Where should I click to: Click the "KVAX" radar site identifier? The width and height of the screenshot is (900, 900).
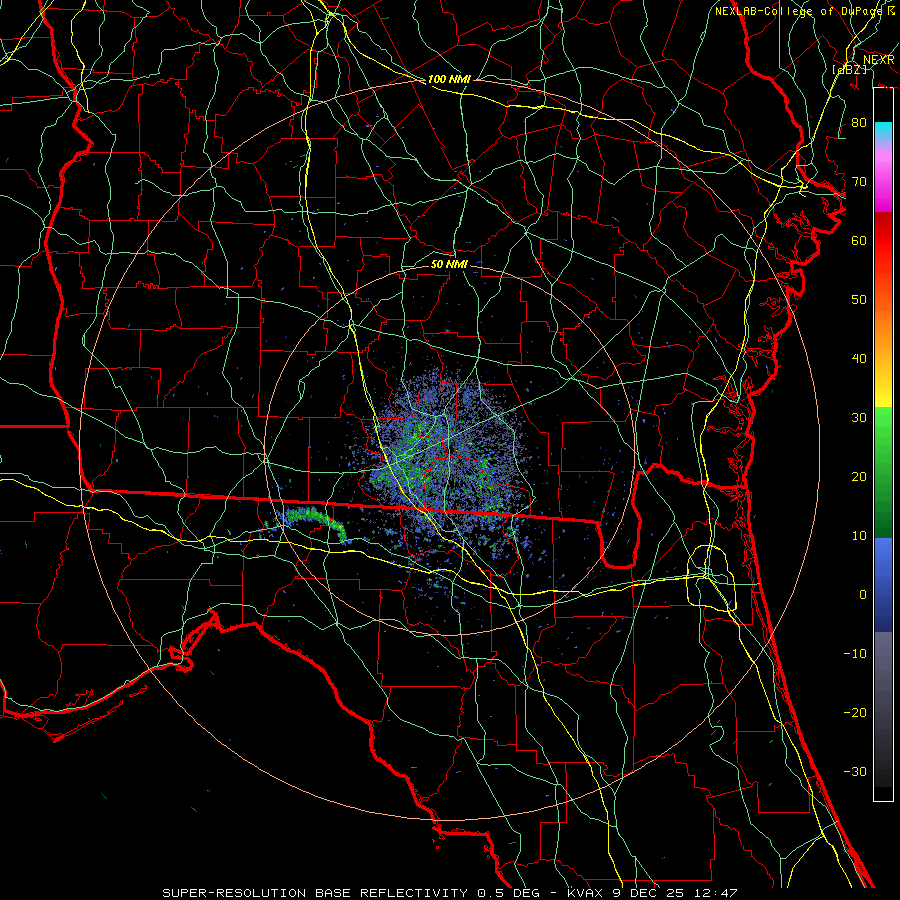click(584, 893)
